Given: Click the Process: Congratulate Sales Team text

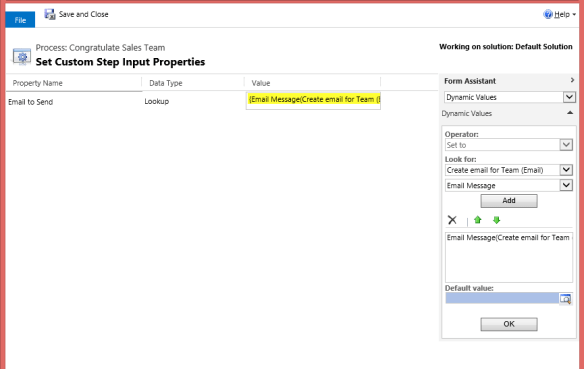Looking at the screenshot, I should (100, 48).
